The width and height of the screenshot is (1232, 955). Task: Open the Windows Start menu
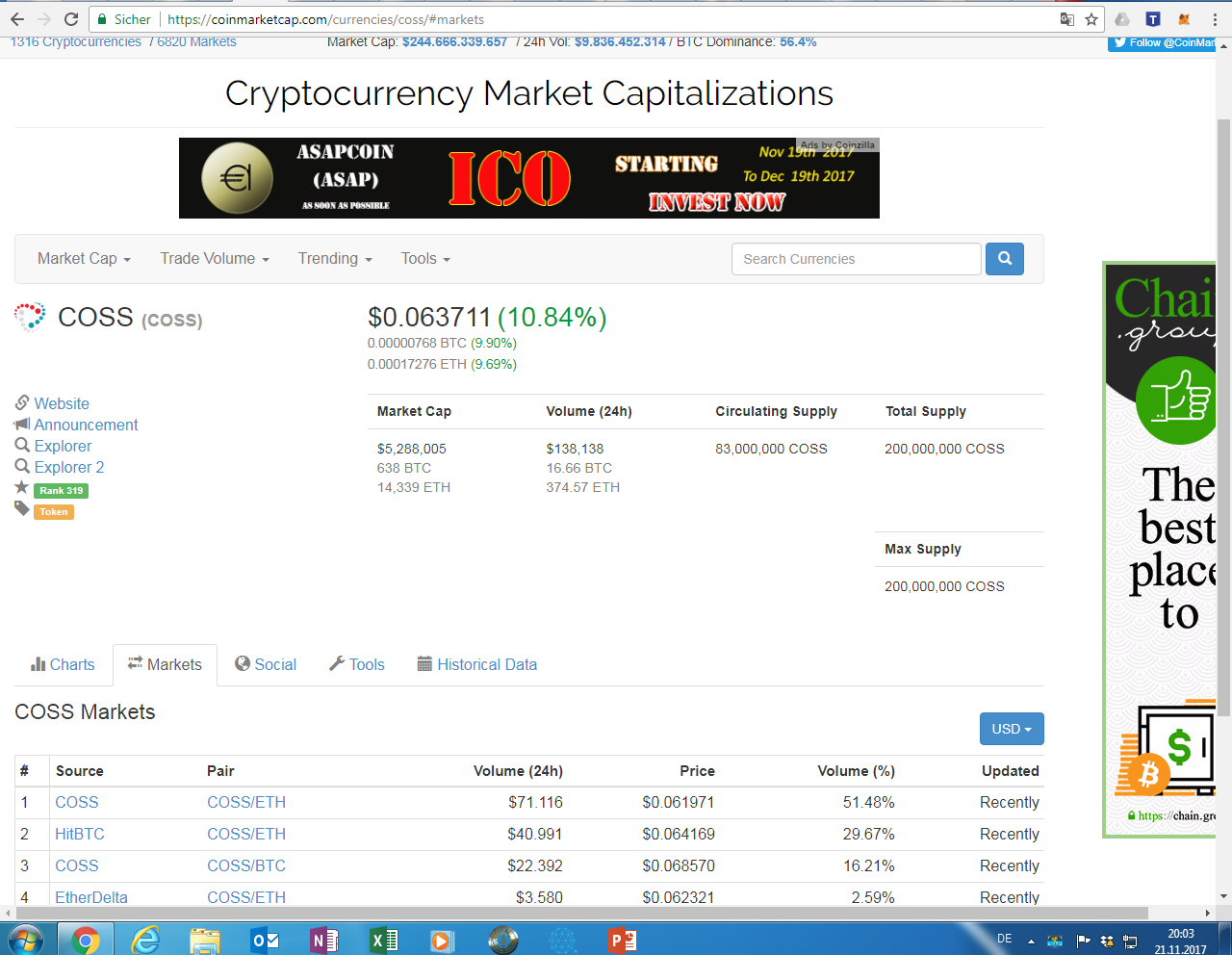pyautogui.click(x=25, y=940)
